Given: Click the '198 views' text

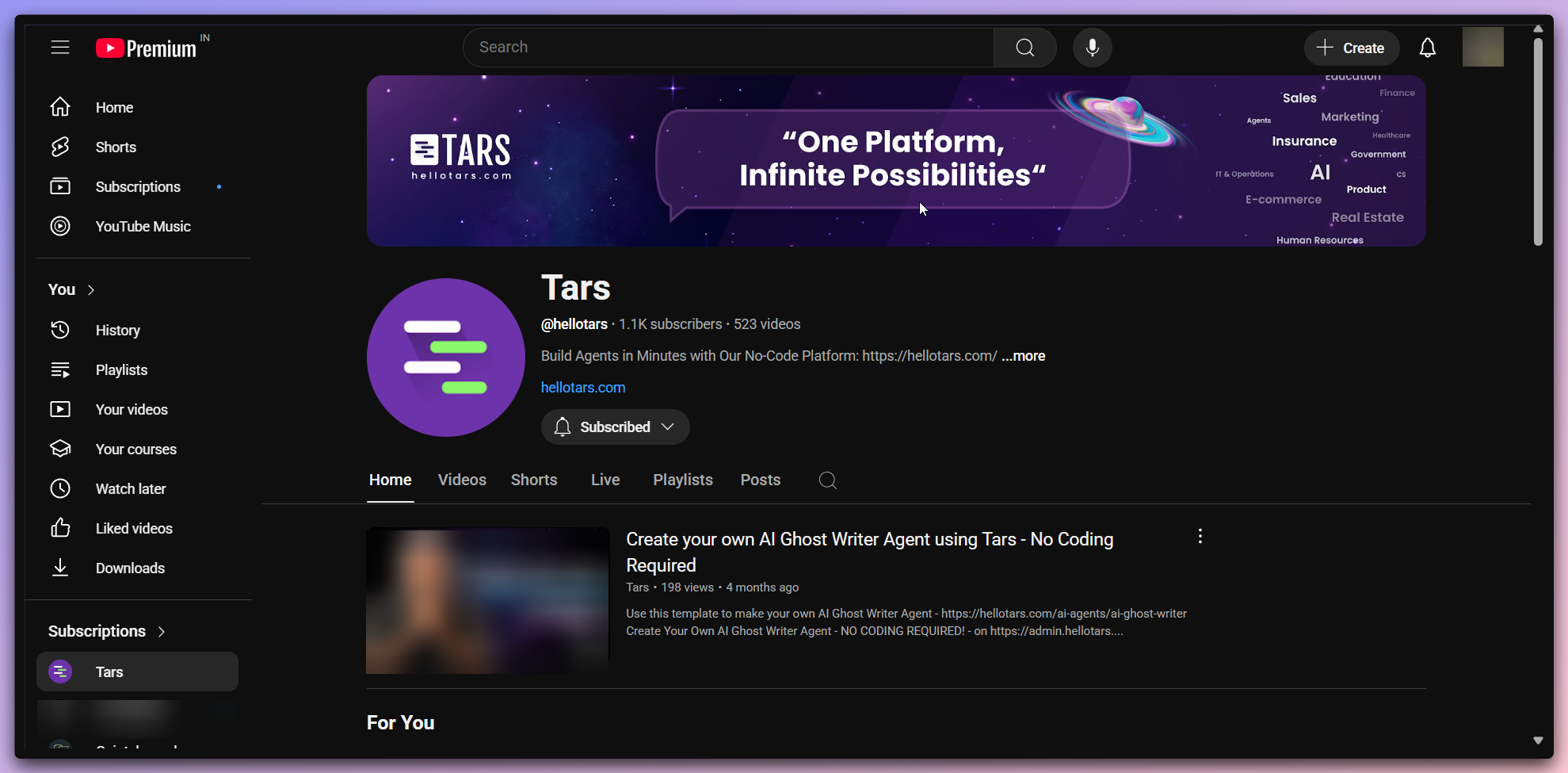Looking at the screenshot, I should pyautogui.click(x=688, y=587).
